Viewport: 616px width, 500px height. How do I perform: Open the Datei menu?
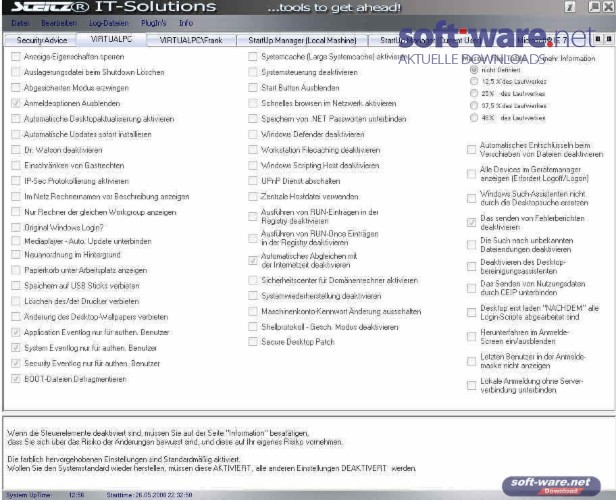pos(20,23)
